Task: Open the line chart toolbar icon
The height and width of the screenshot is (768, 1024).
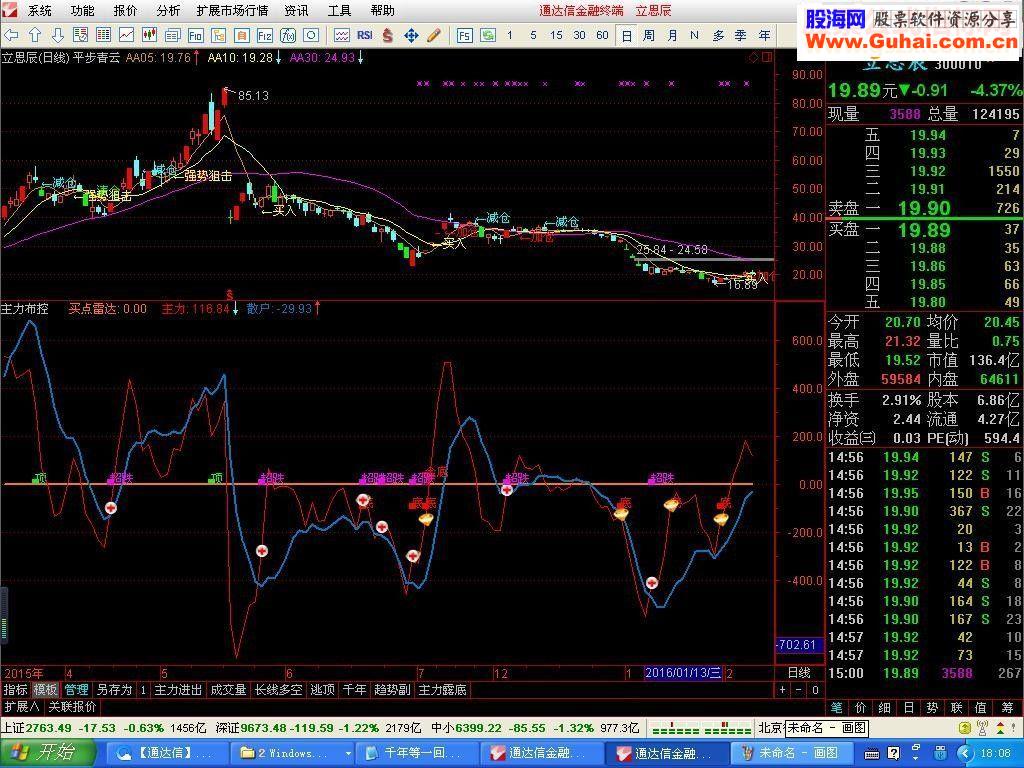Action: [x=126, y=35]
